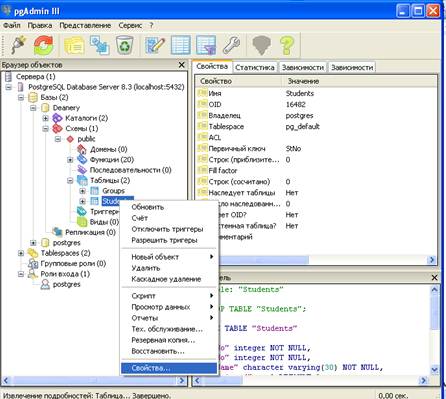Screen dimensions: 446x399
Task: Close the SQL panel
Action: click(x=435, y=277)
